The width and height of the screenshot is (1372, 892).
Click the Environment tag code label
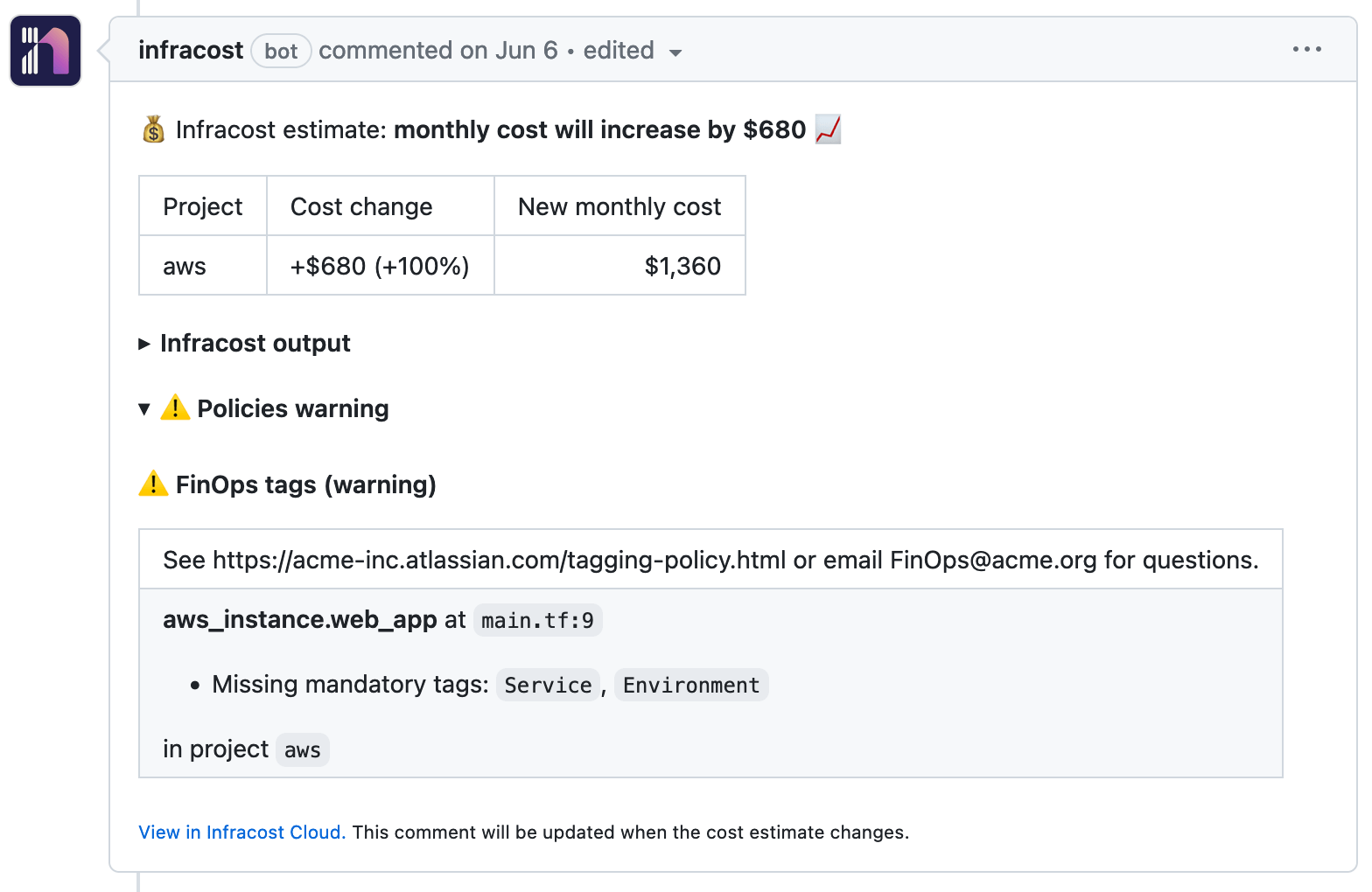click(x=690, y=686)
